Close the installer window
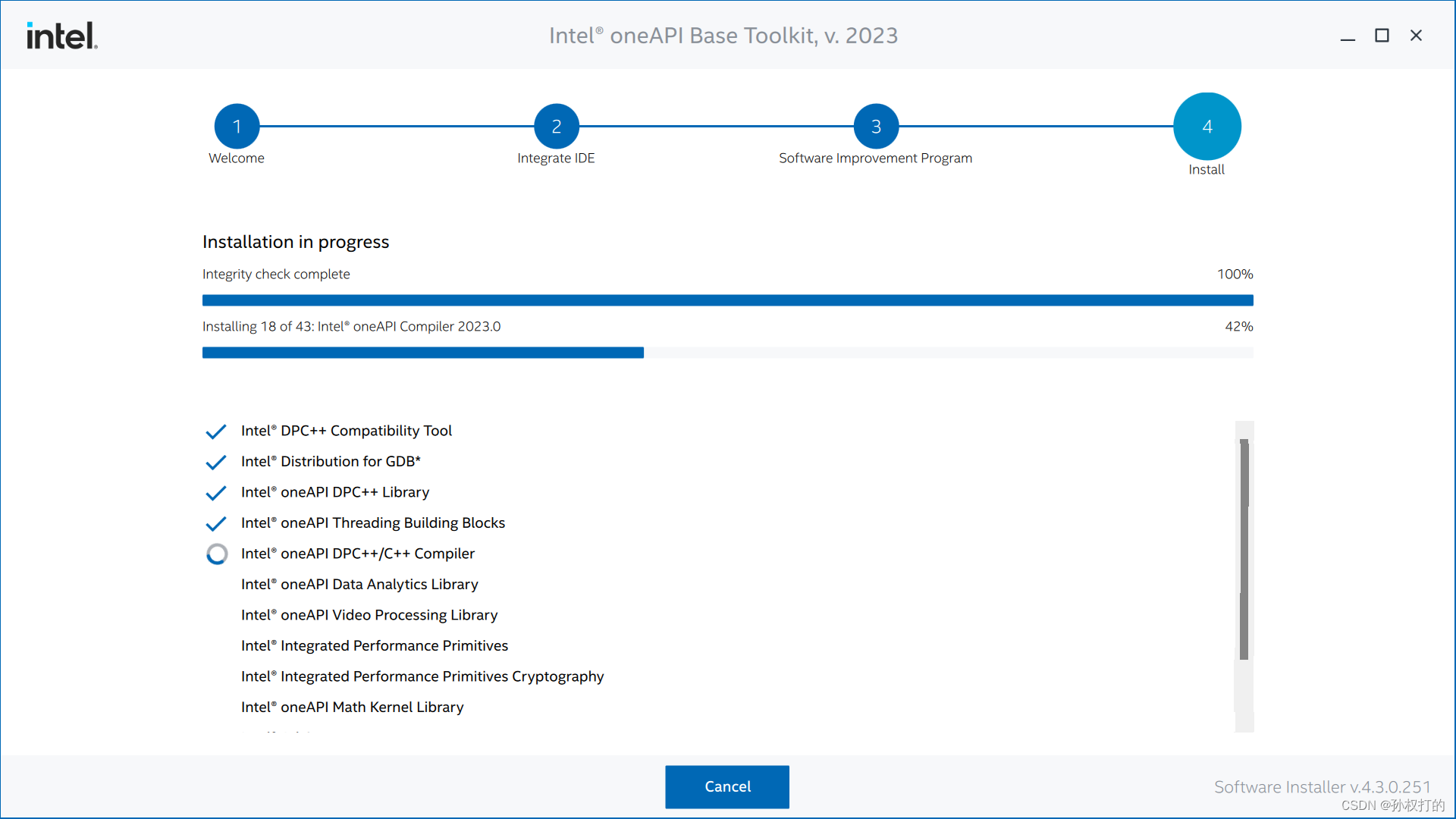 [1416, 36]
